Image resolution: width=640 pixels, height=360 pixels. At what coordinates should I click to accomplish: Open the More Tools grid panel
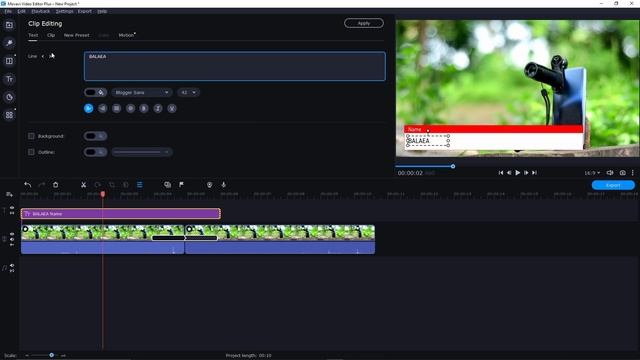(9, 115)
